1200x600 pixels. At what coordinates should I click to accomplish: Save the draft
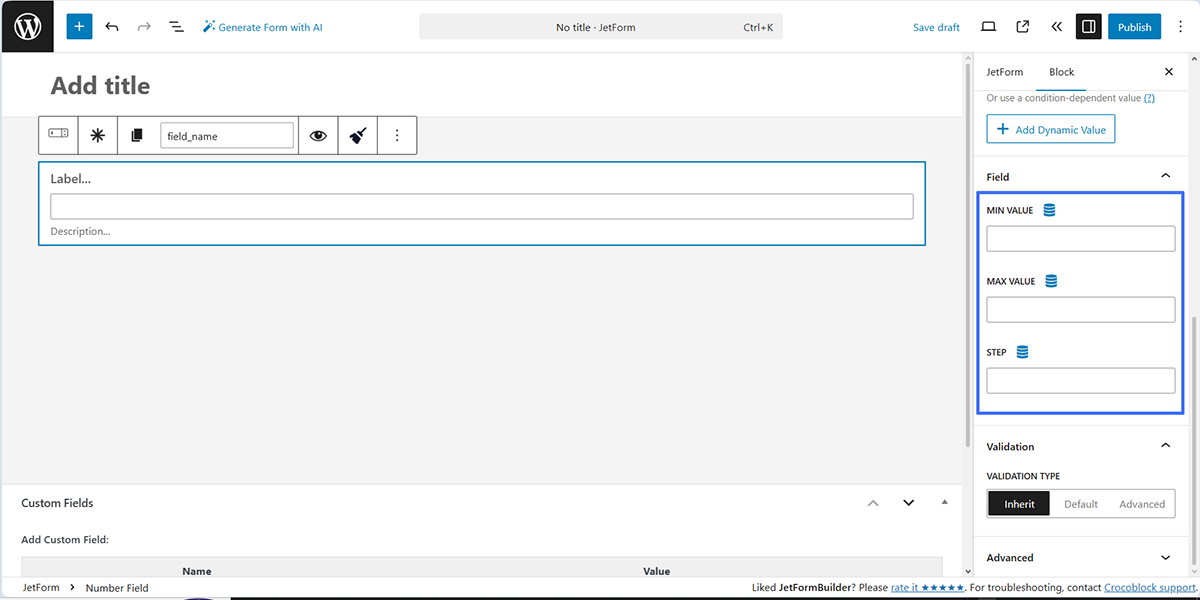click(936, 27)
